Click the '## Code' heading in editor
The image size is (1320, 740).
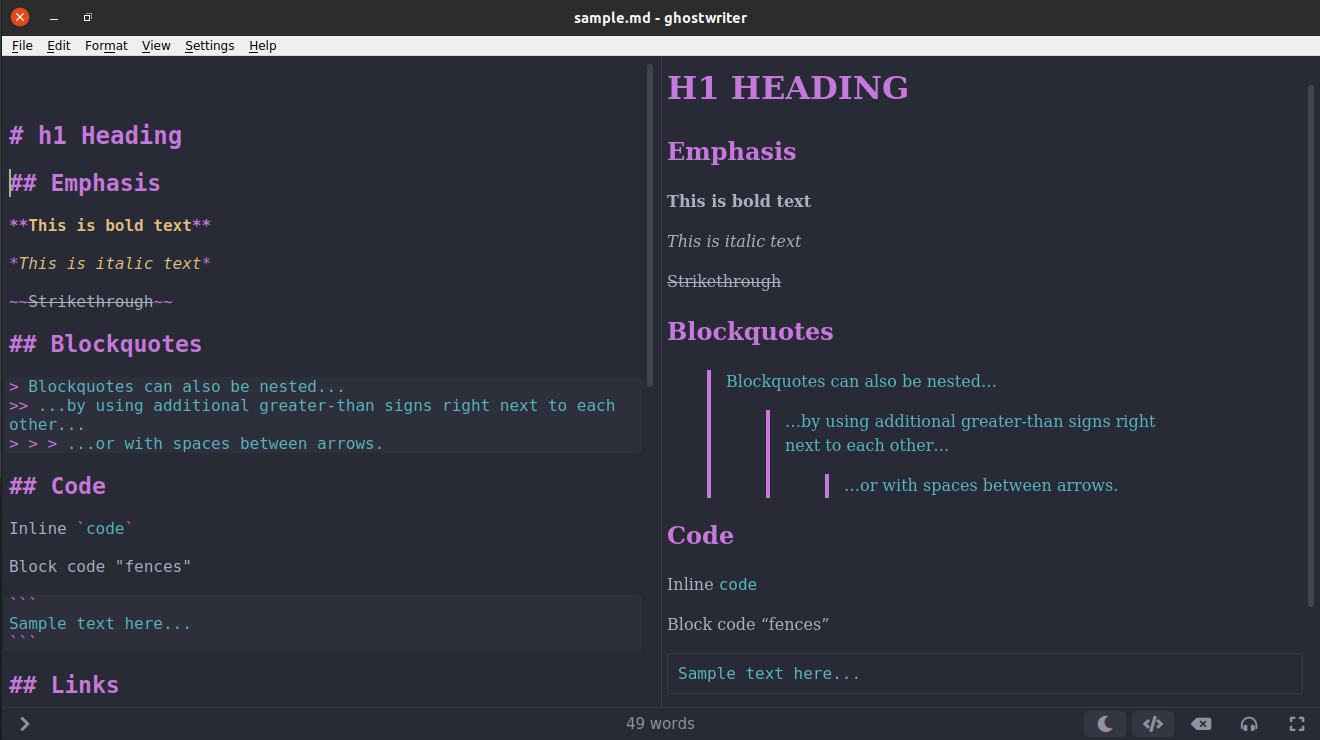pos(58,486)
